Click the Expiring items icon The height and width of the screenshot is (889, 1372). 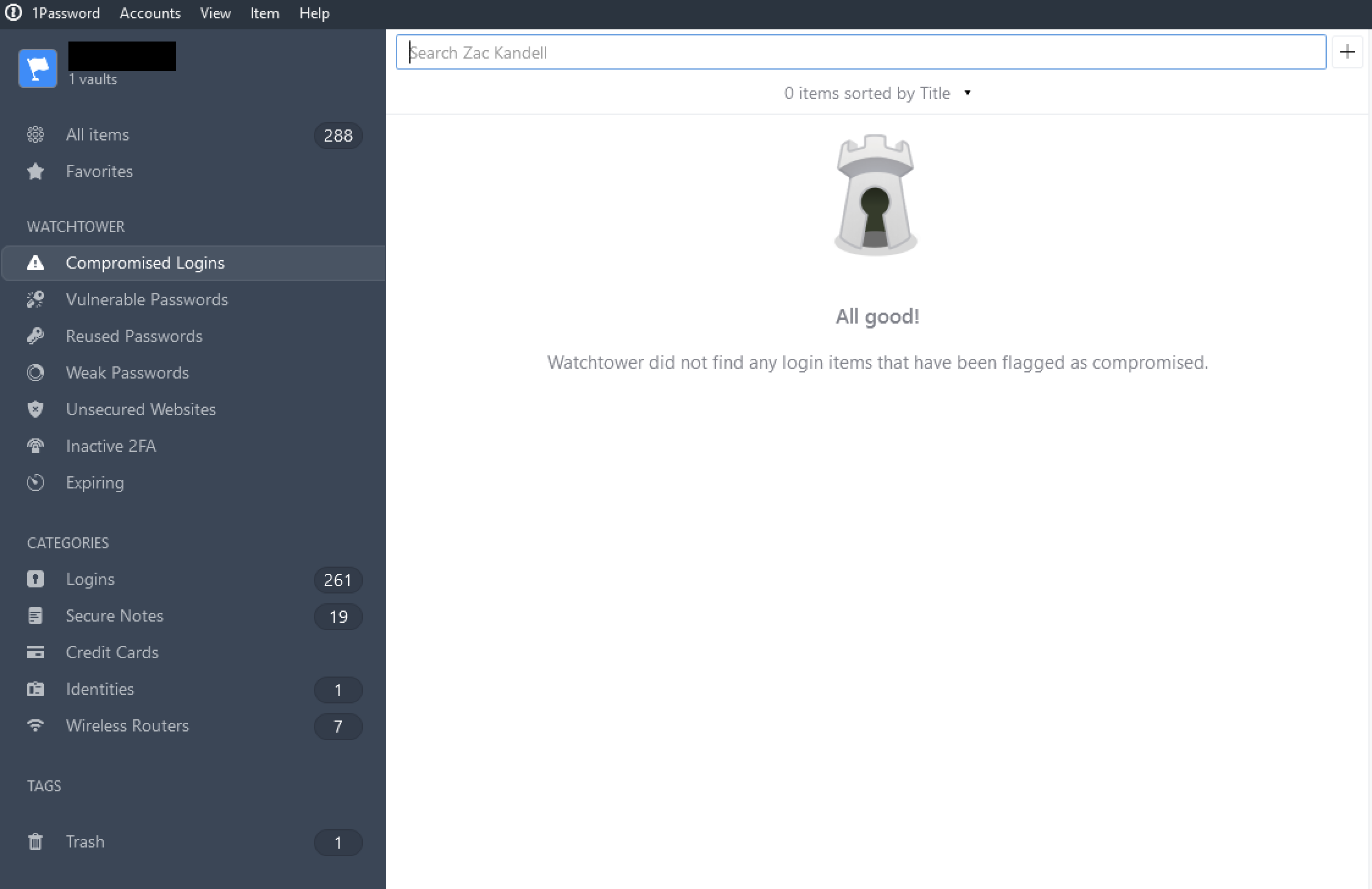[x=36, y=482]
